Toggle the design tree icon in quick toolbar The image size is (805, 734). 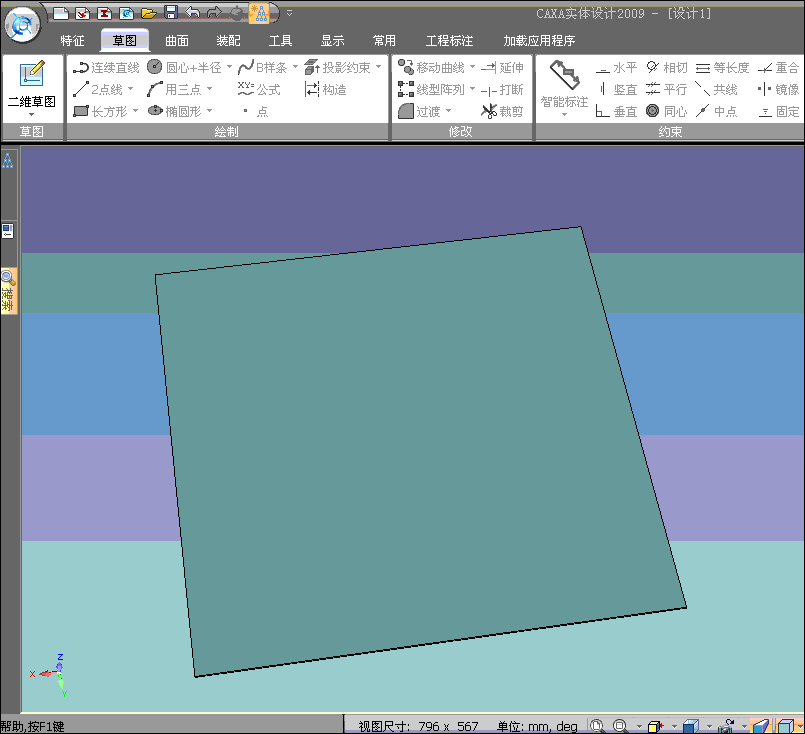click(259, 13)
